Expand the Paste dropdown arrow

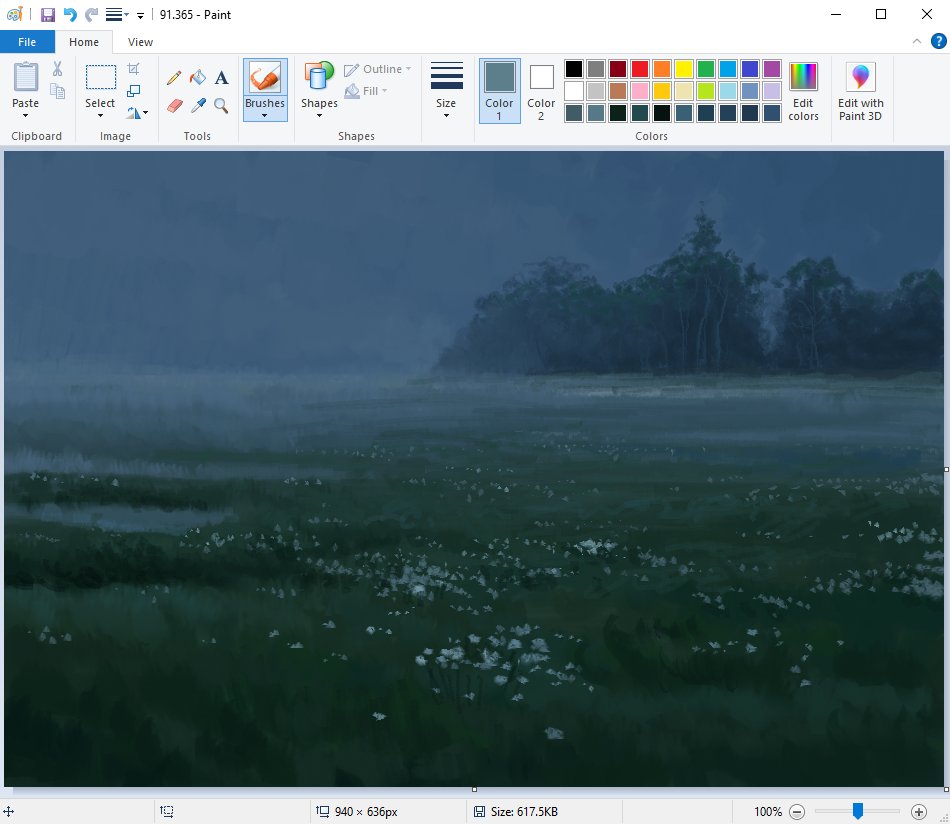click(25, 116)
